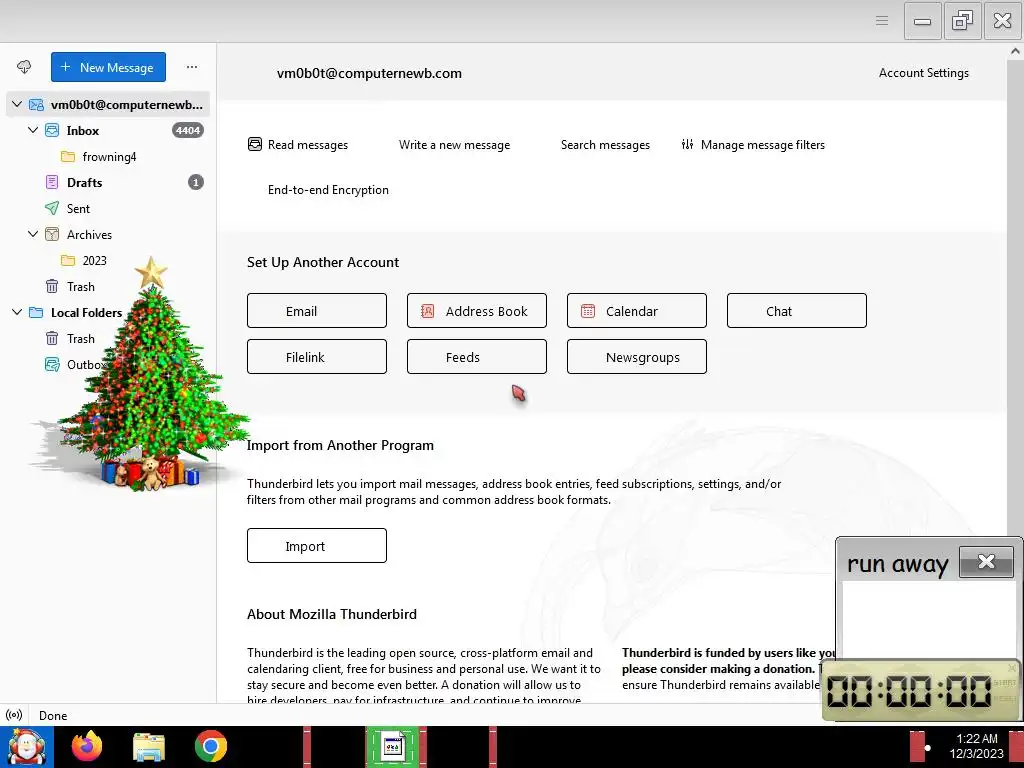Click the active green taskbar app icon

coord(393,746)
